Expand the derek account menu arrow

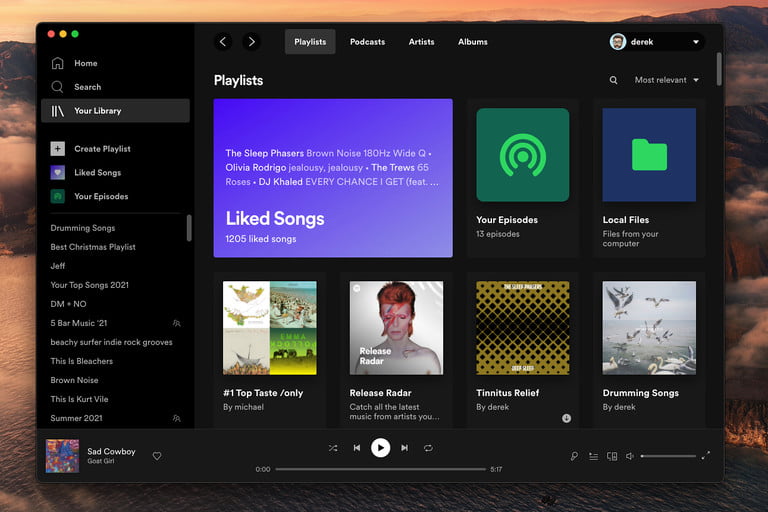tap(696, 42)
